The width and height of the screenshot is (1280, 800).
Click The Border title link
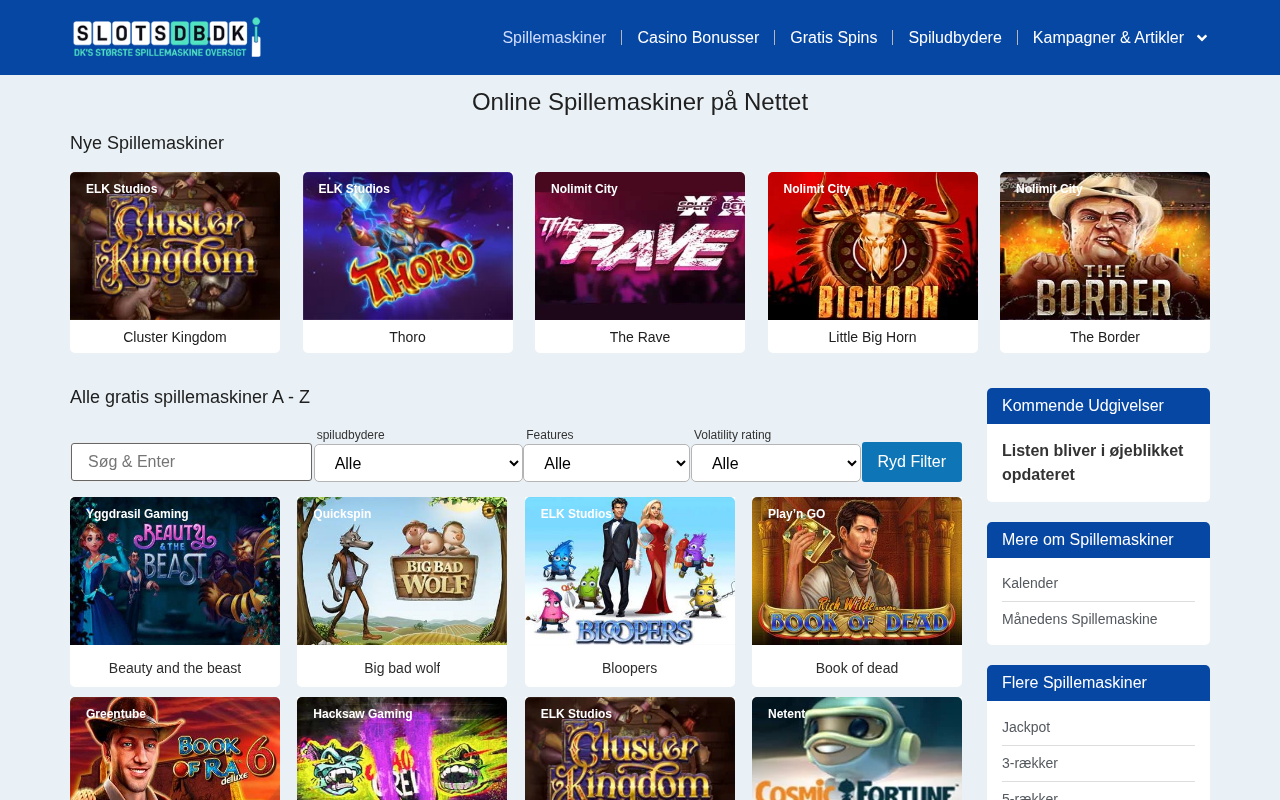[1105, 337]
